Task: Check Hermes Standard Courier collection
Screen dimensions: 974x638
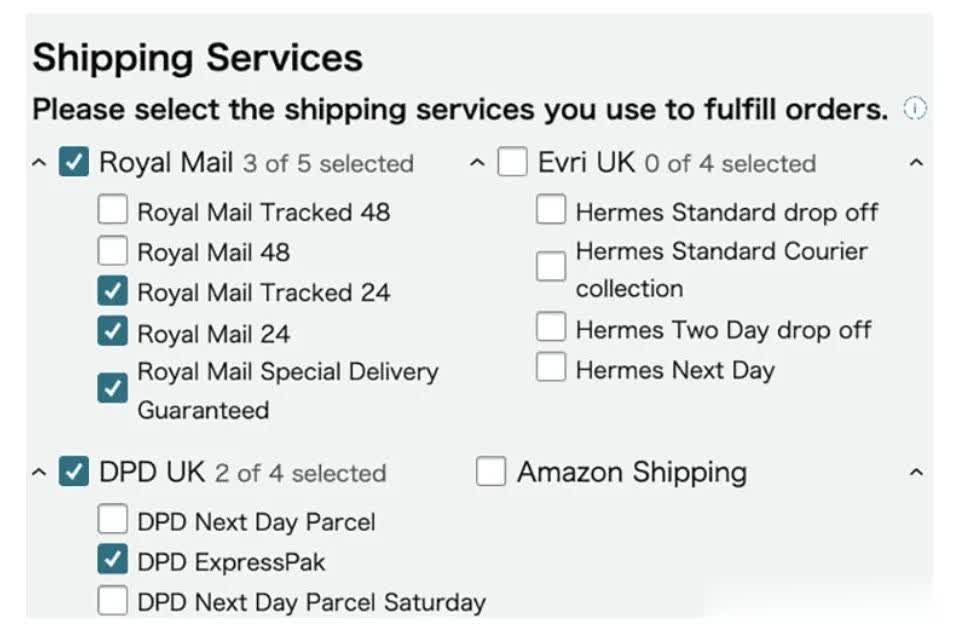Action: point(551,267)
